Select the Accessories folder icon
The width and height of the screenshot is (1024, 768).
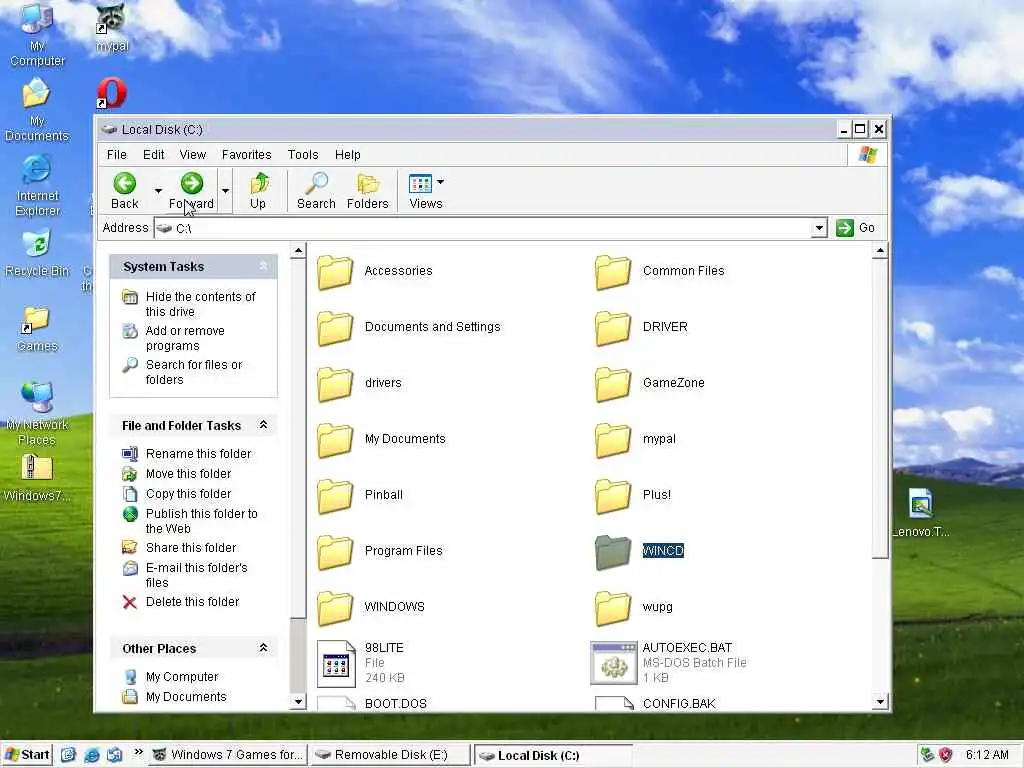coord(335,272)
